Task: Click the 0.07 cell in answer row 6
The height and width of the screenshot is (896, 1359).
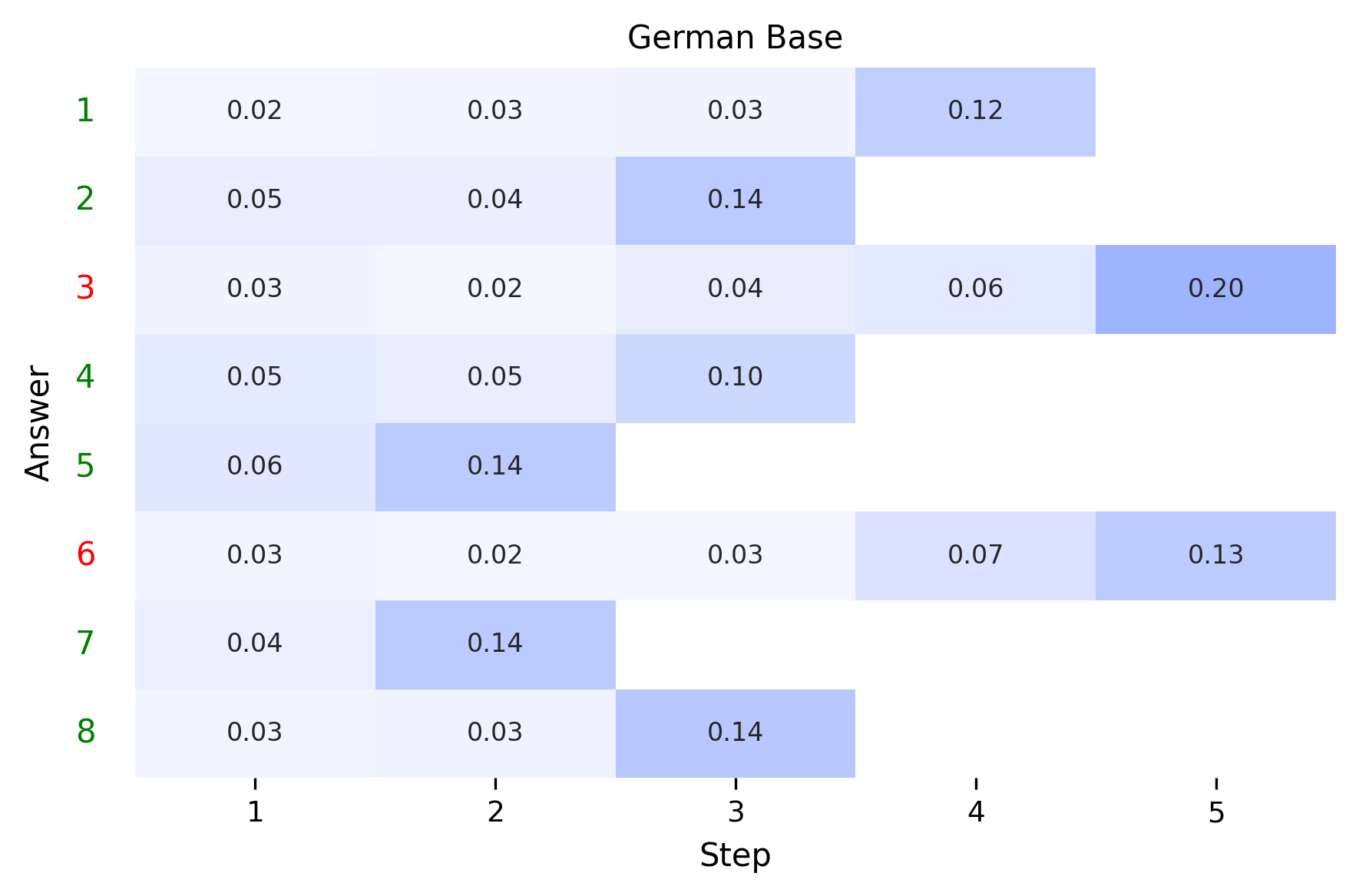Action: coord(975,555)
